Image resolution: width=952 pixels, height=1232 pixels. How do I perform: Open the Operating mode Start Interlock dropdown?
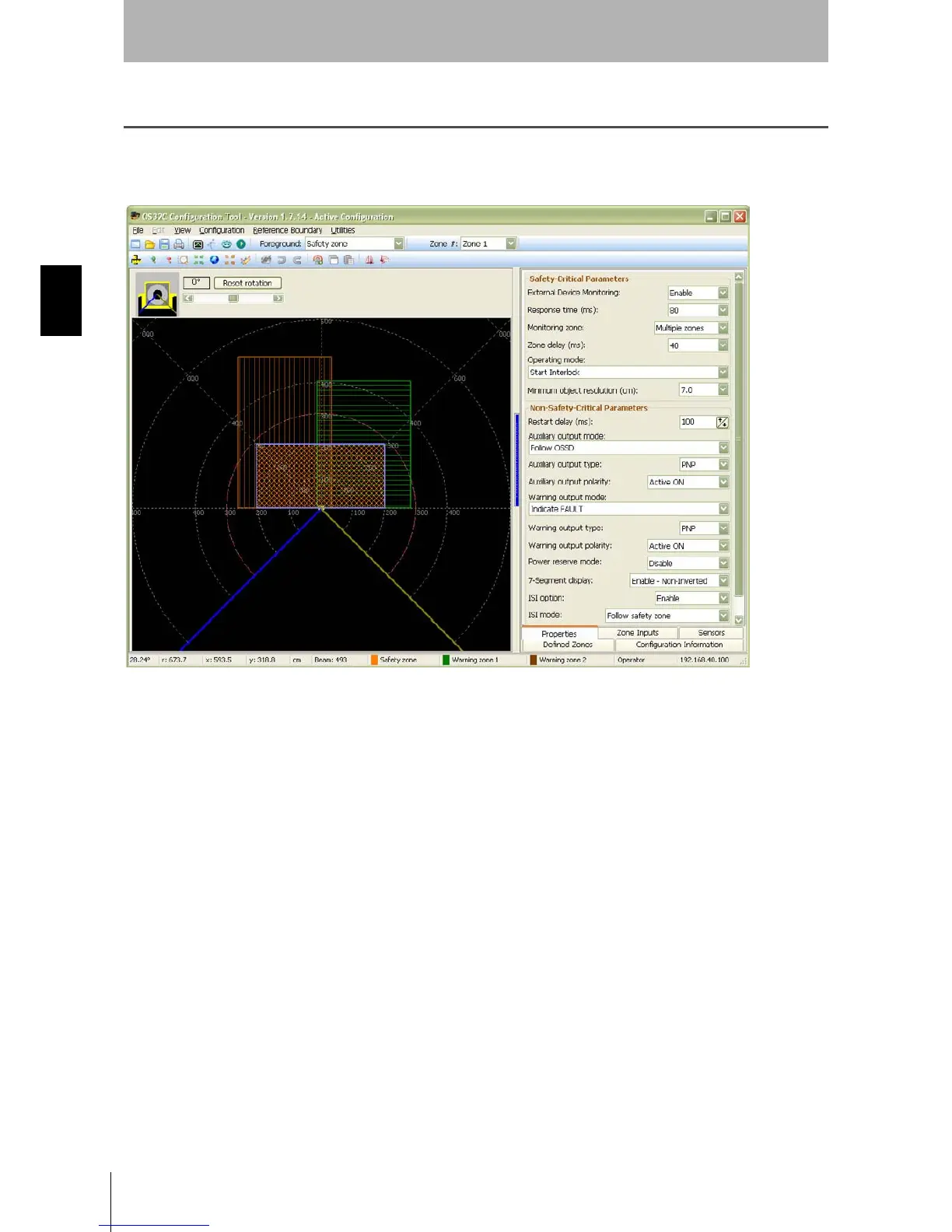723,373
